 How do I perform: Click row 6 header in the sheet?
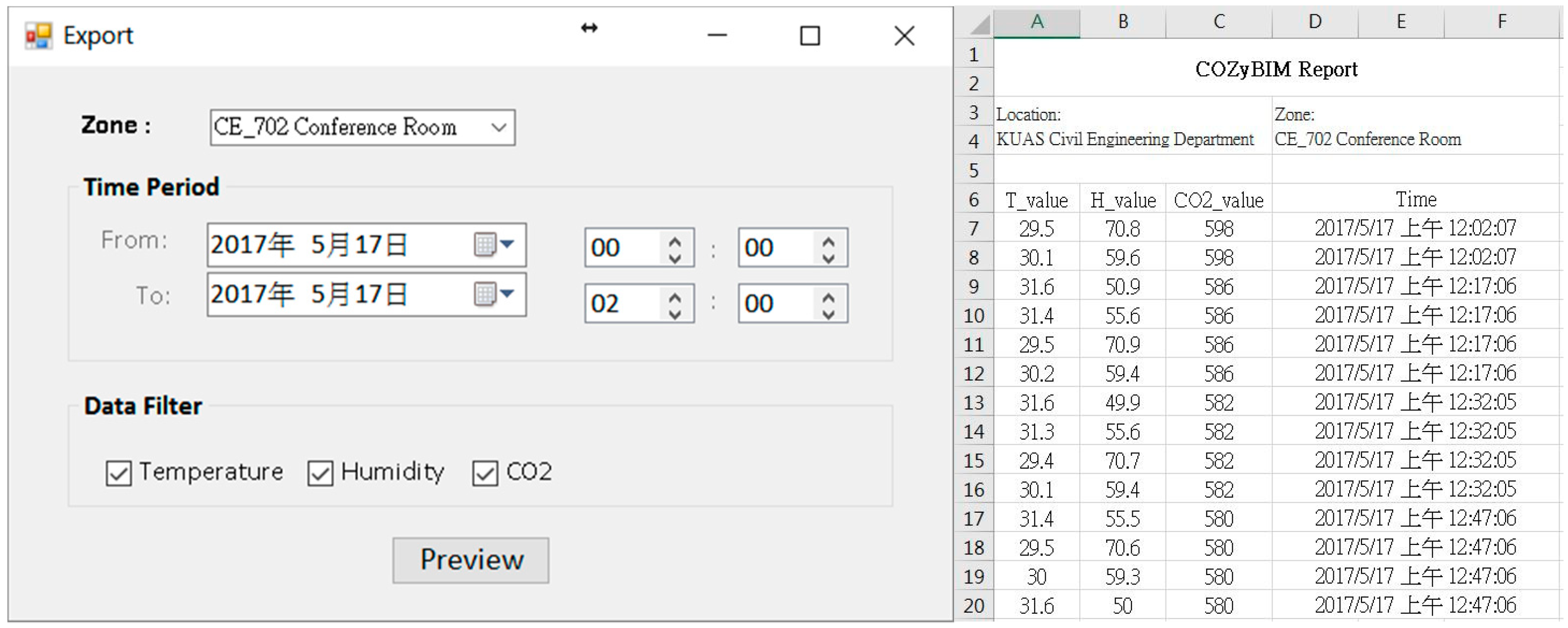click(973, 199)
